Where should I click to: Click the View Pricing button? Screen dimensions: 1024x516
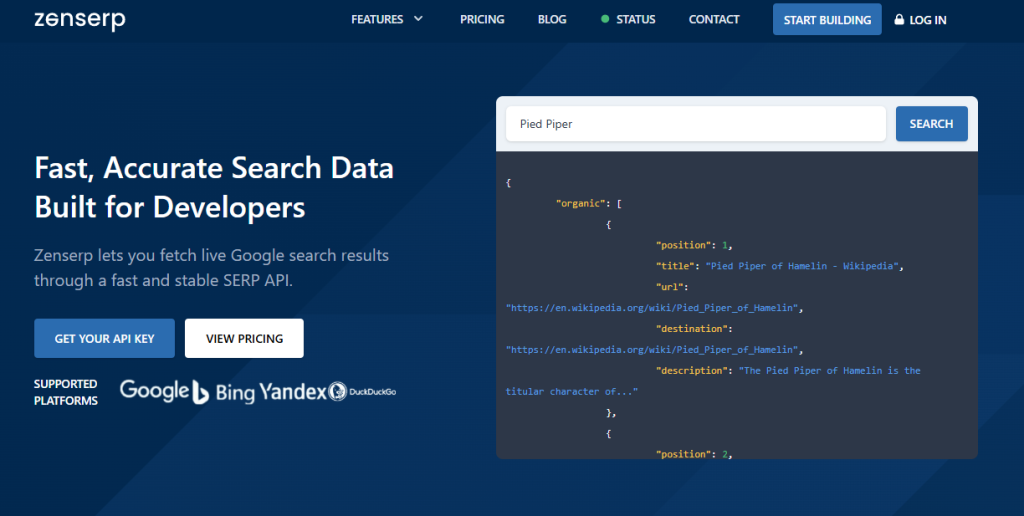244,338
